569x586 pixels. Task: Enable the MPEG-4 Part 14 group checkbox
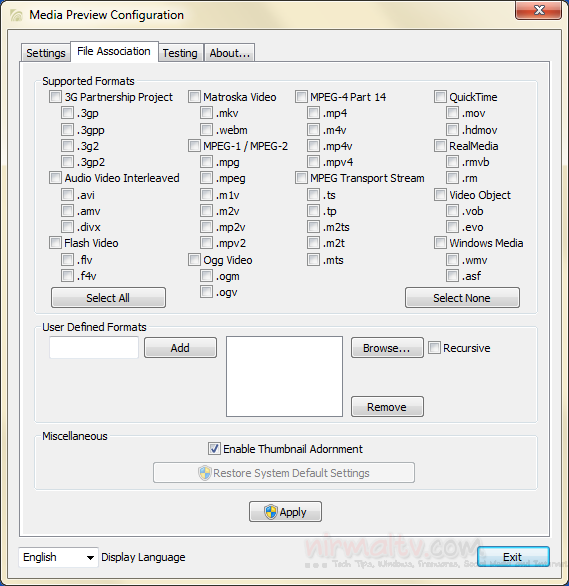tap(301, 96)
